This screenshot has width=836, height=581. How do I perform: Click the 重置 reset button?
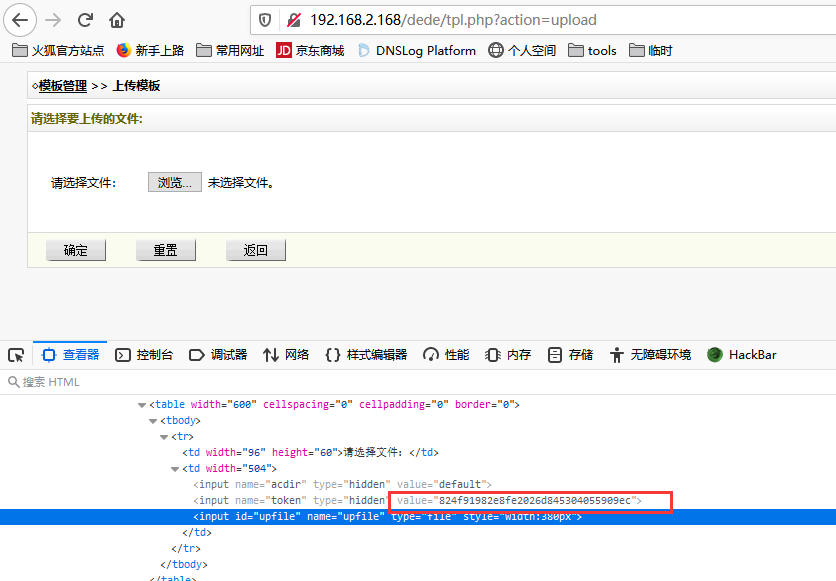[x=166, y=250]
